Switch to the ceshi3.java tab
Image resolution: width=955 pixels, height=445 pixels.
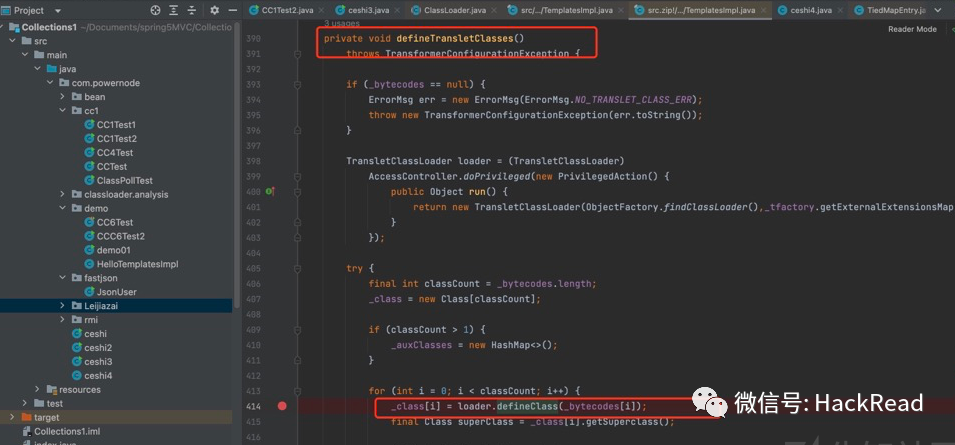point(368,10)
